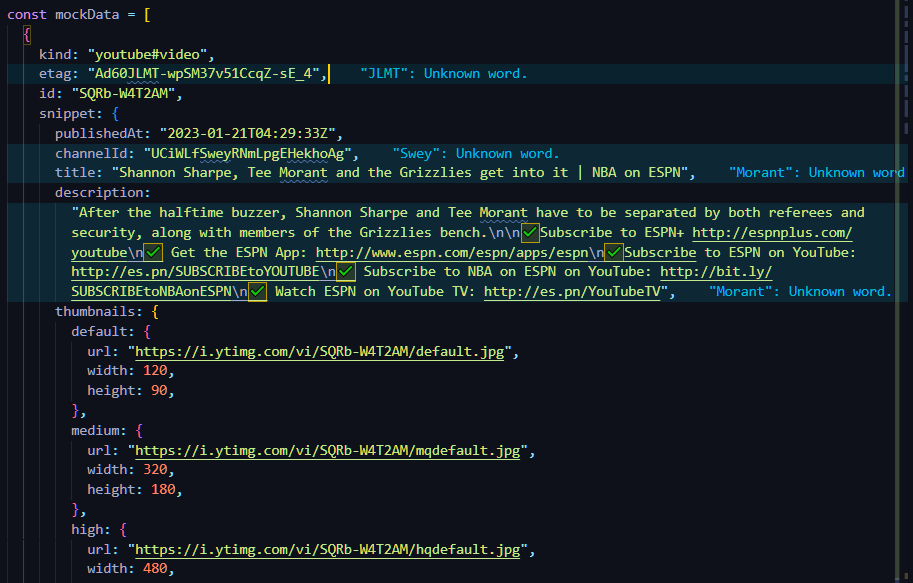
Task: Open the es.pn/YouTubeTV link
Action: coord(572,292)
